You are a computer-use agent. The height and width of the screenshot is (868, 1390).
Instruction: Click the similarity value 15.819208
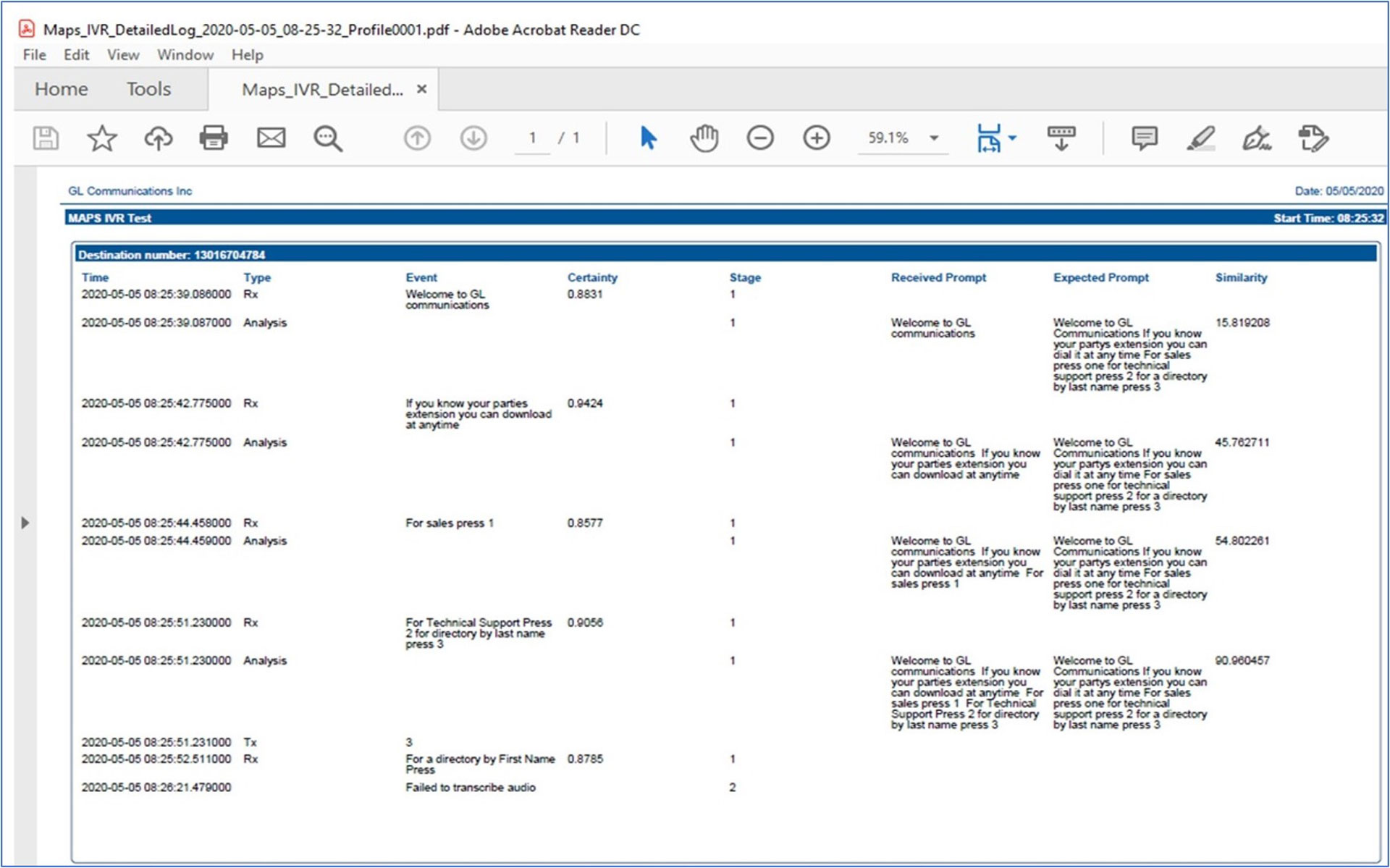pyautogui.click(x=1242, y=322)
